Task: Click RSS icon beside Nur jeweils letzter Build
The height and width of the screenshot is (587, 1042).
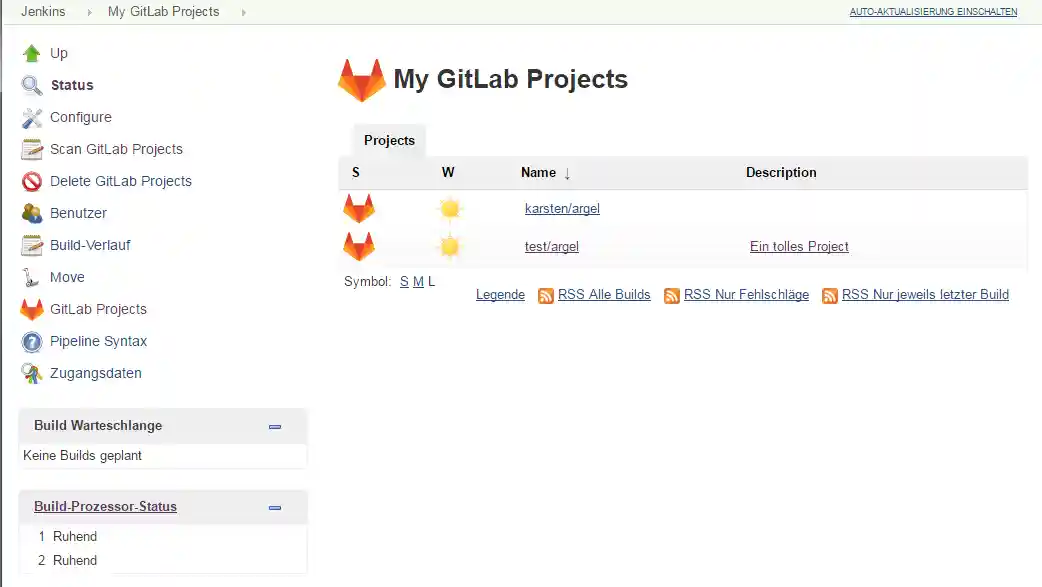Action: [x=829, y=296]
